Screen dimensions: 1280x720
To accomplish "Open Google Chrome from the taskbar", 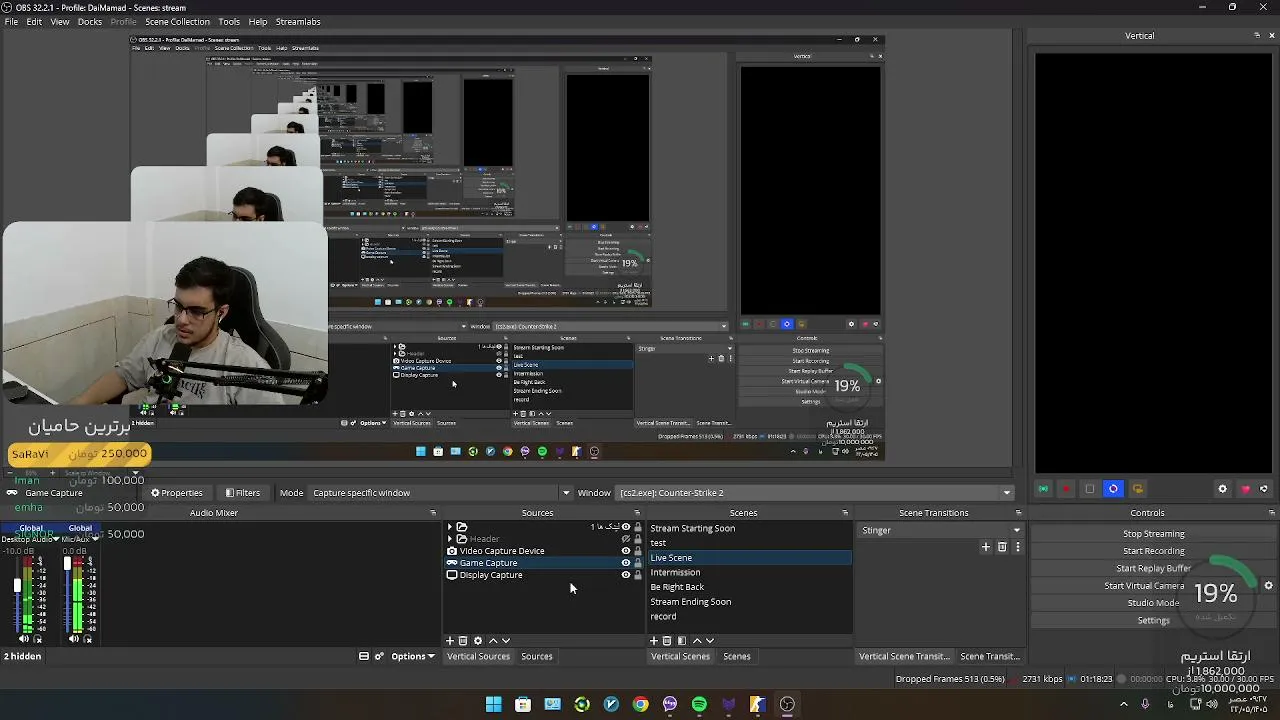I will (x=640, y=704).
